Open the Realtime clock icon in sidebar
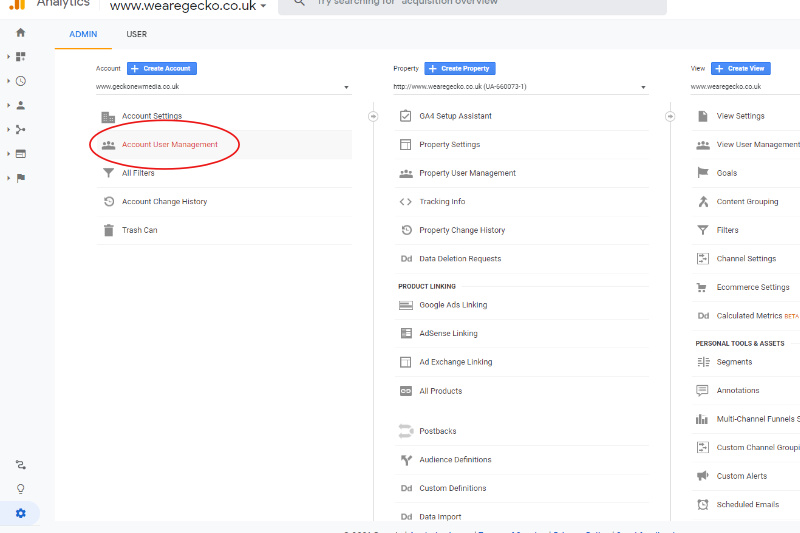Image resolution: width=800 pixels, height=533 pixels. [x=20, y=81]
